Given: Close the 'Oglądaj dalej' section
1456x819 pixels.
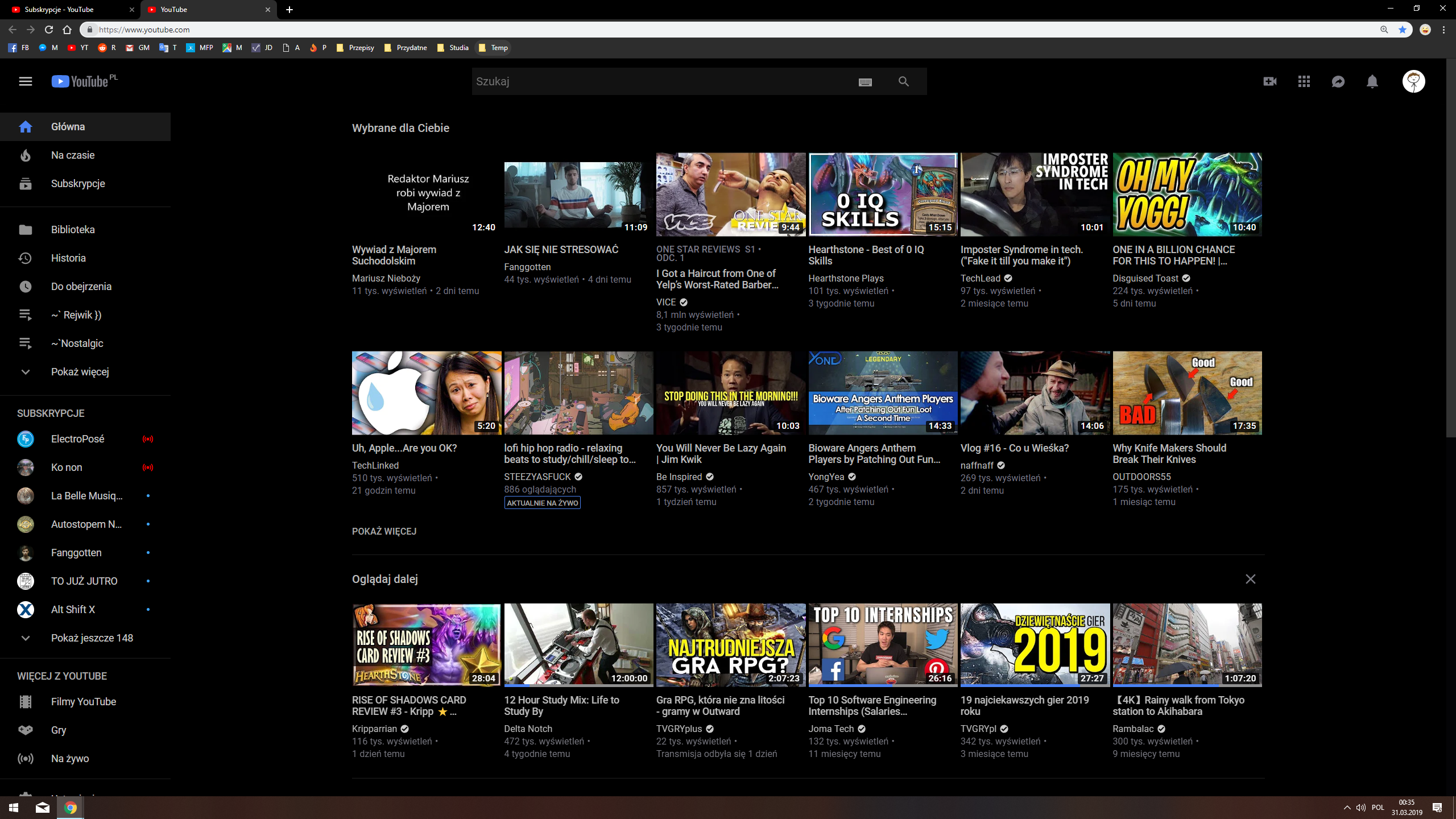Looking at the screenshot, I should [x=1251, y=579].
